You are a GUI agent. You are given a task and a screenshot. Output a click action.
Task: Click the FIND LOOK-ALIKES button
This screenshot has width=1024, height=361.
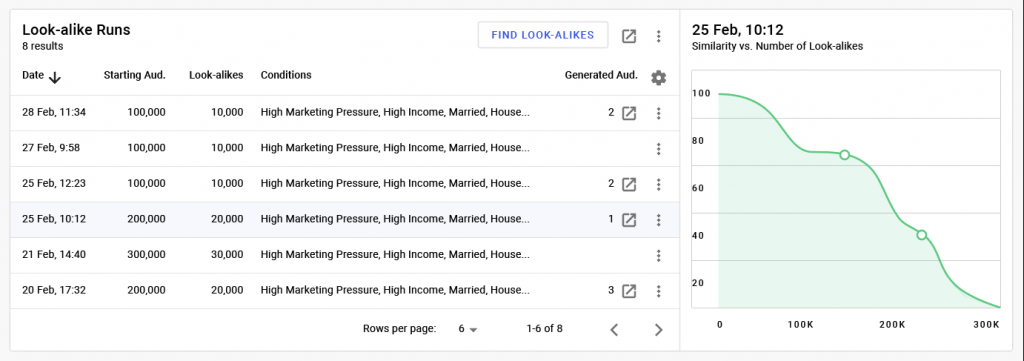coord(543,35)
